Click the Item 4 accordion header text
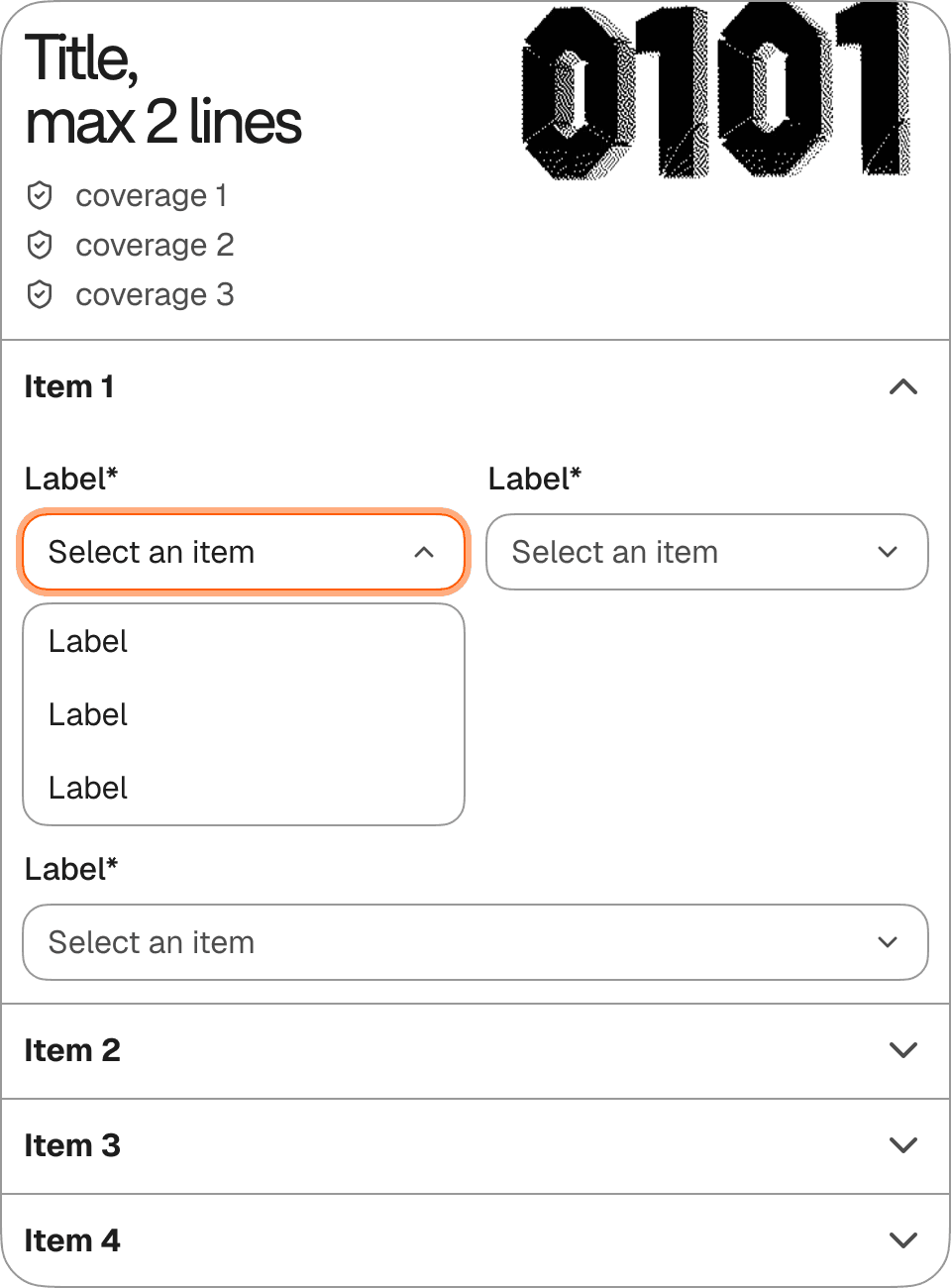Image resolution: width=951 pixels, height=1288 pixels. pyautogui.click(x=72, y=1240)
